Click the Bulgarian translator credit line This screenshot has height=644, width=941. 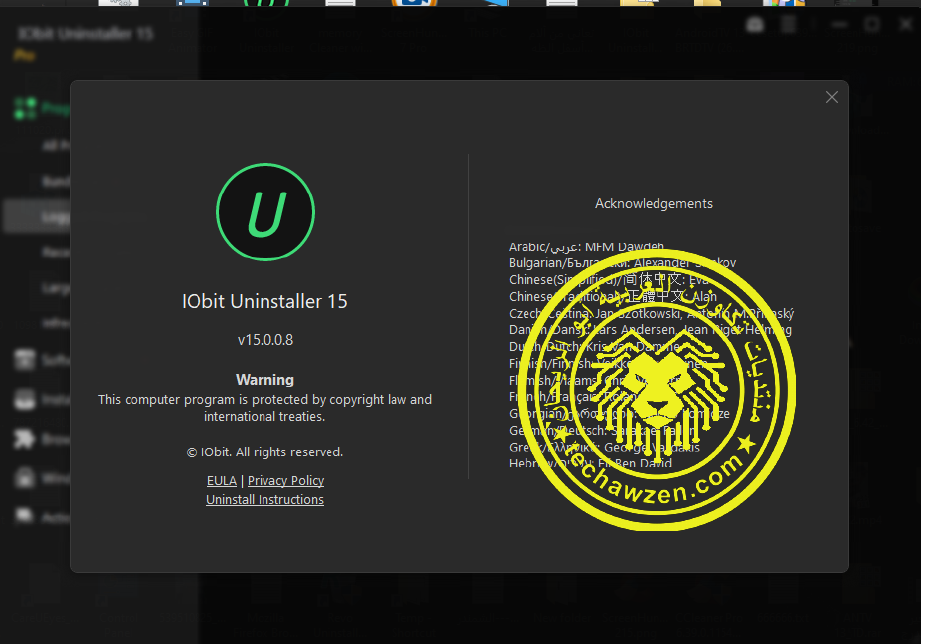[622, 263]
